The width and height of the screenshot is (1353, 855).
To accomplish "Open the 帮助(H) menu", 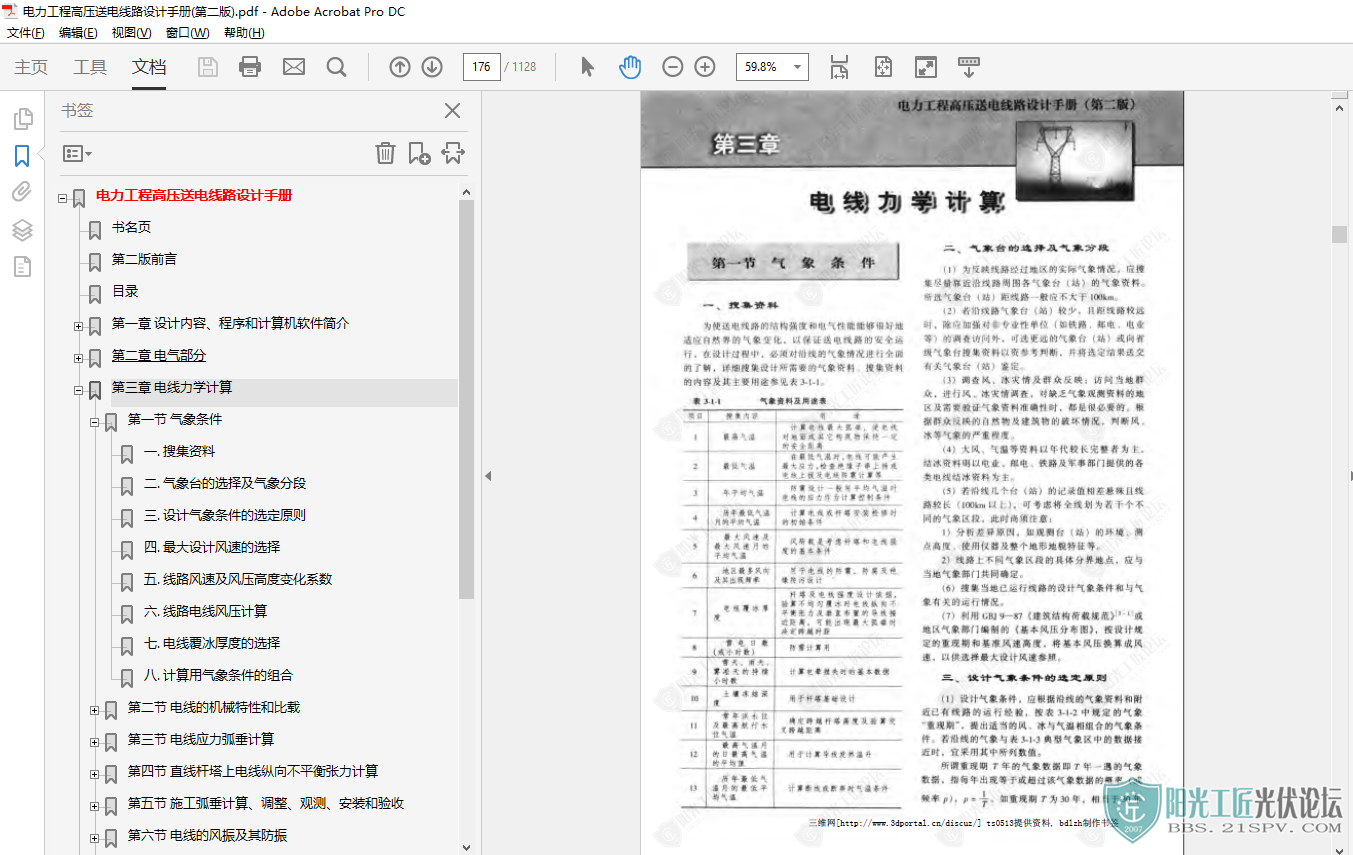I will (244, 33).
